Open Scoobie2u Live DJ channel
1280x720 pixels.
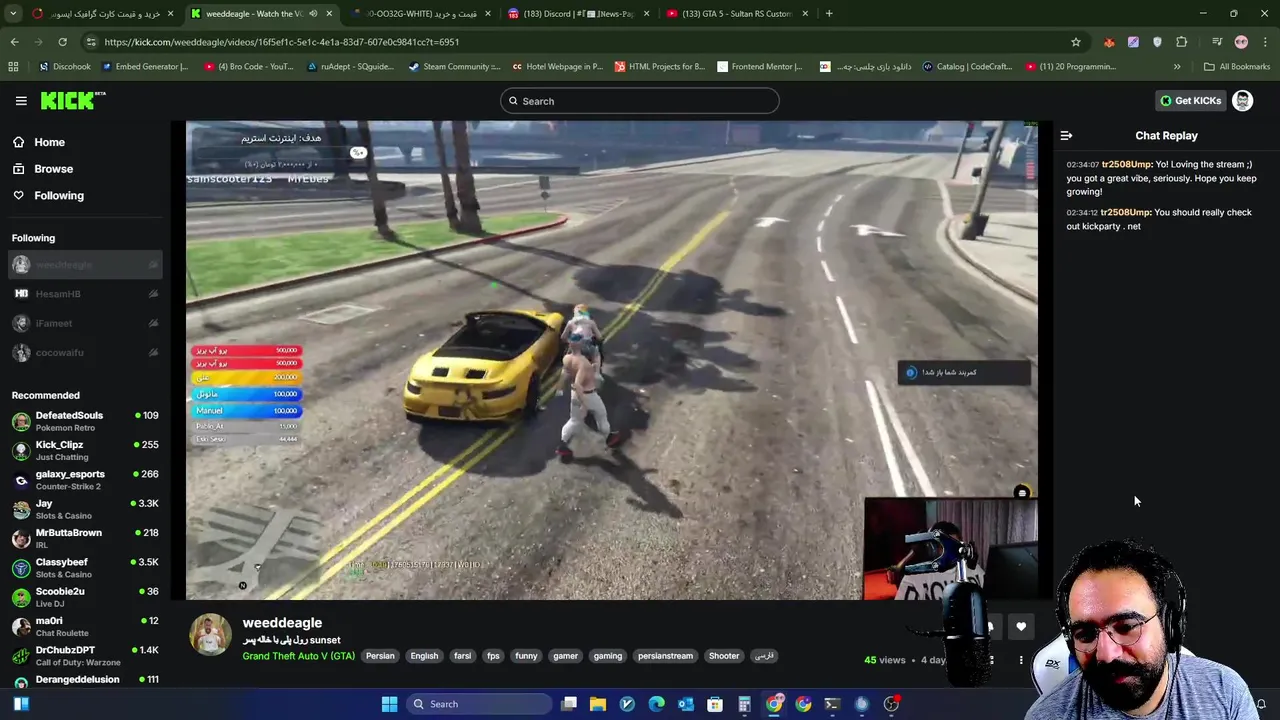85,597
